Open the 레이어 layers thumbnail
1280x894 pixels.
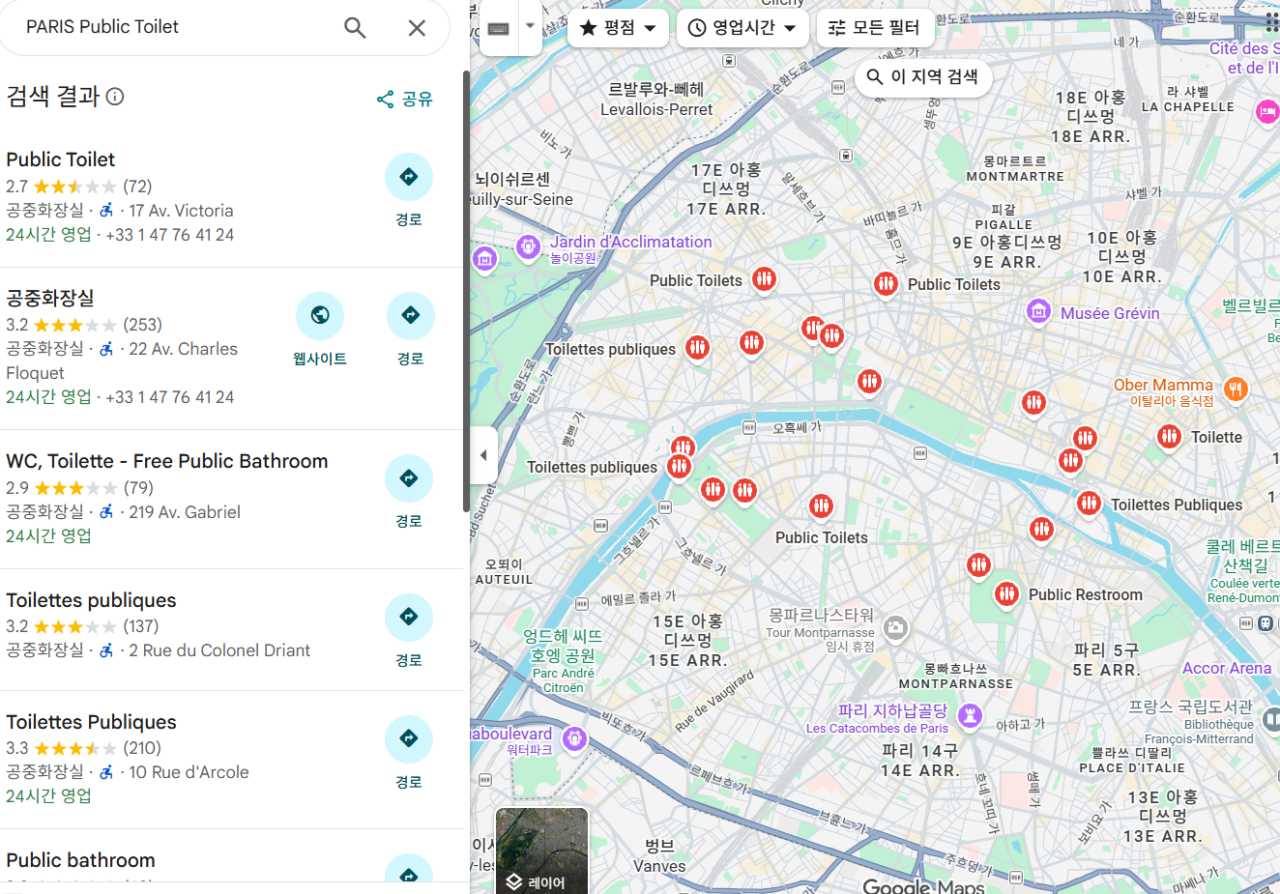pos(542,850)
